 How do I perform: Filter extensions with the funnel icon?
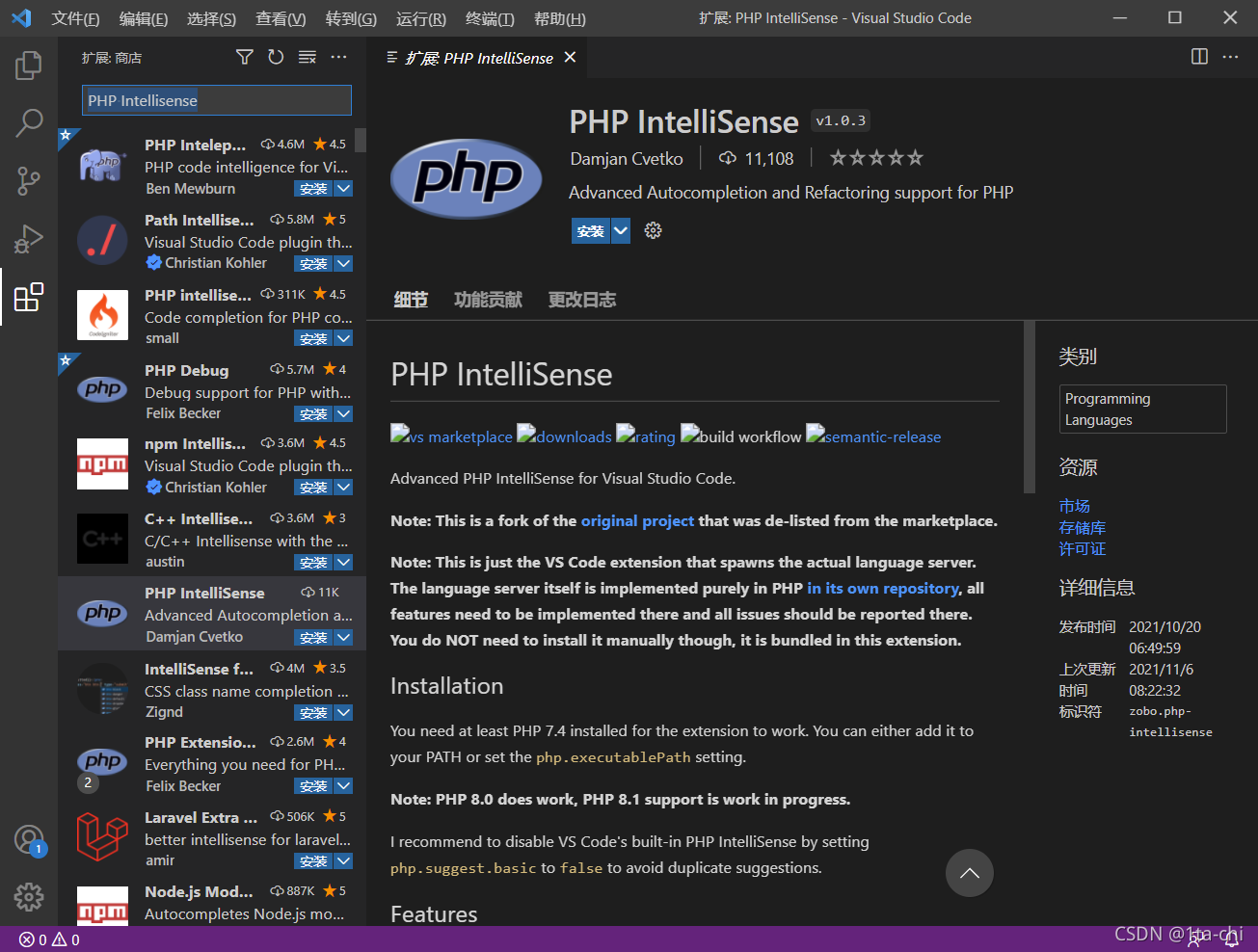245,58
